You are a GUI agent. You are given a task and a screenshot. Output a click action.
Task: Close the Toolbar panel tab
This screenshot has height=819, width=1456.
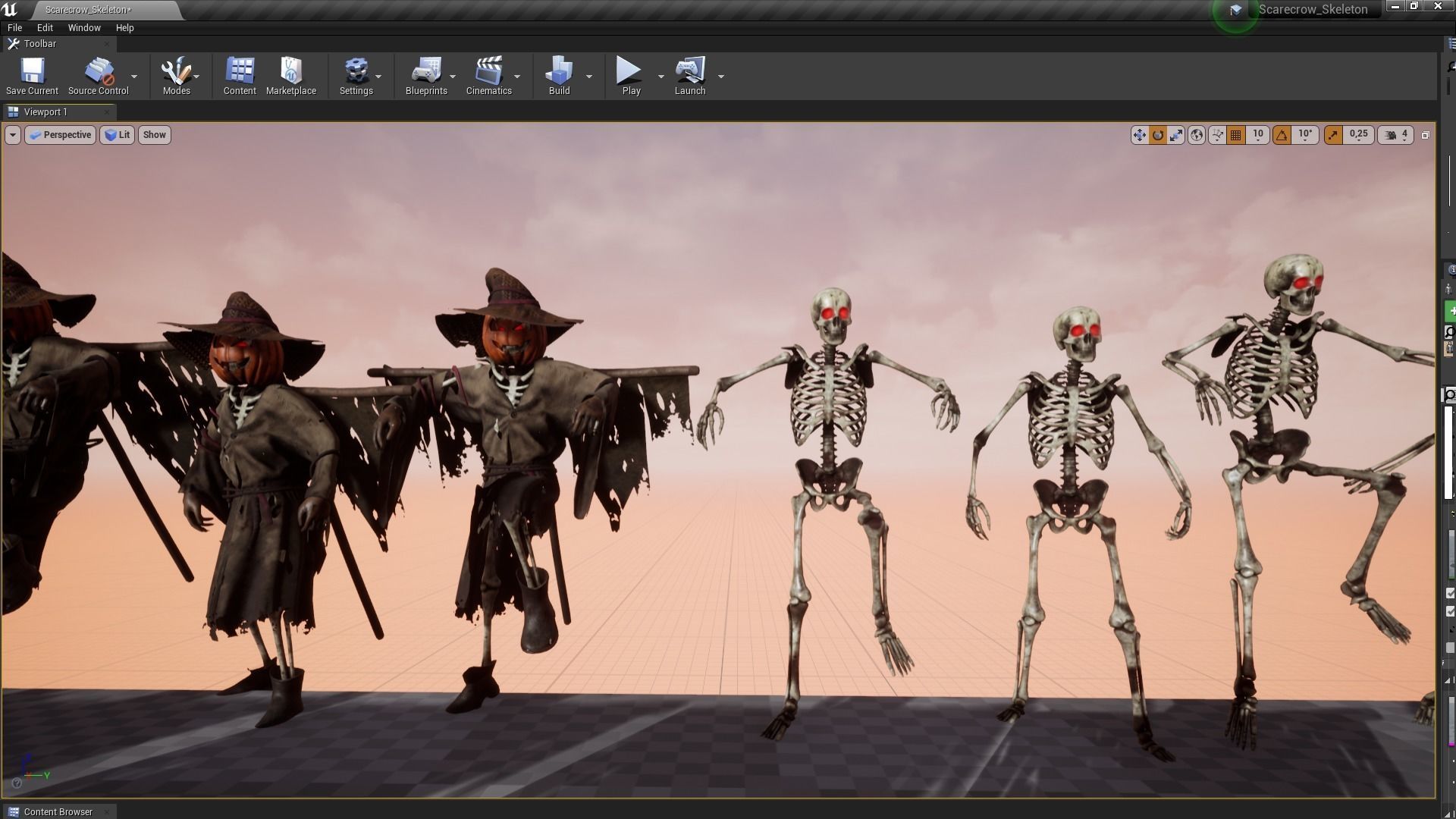pos(107,44)
